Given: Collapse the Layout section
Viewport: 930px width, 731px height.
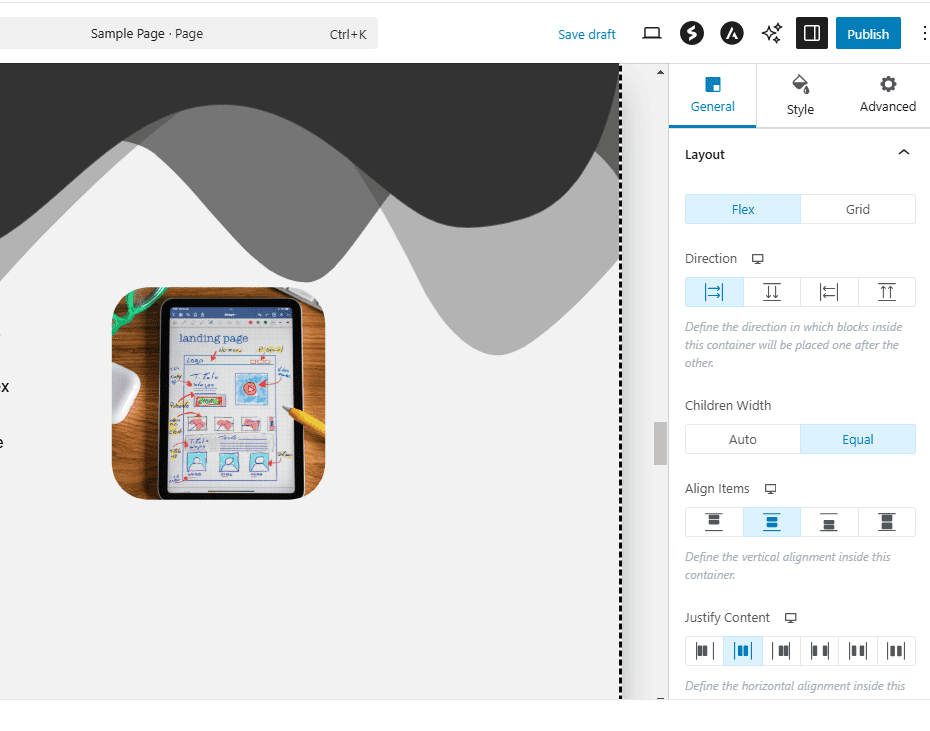Looking at the screenshot, I should click(x=903, y=154).
